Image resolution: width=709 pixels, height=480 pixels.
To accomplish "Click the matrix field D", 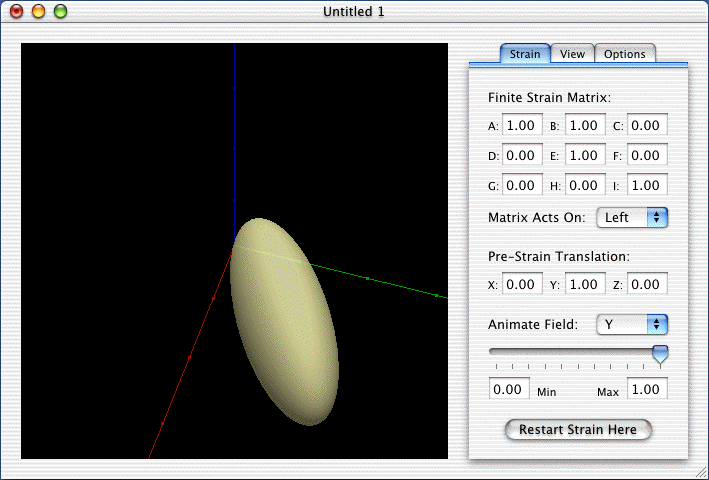I will tap(522, 155).
